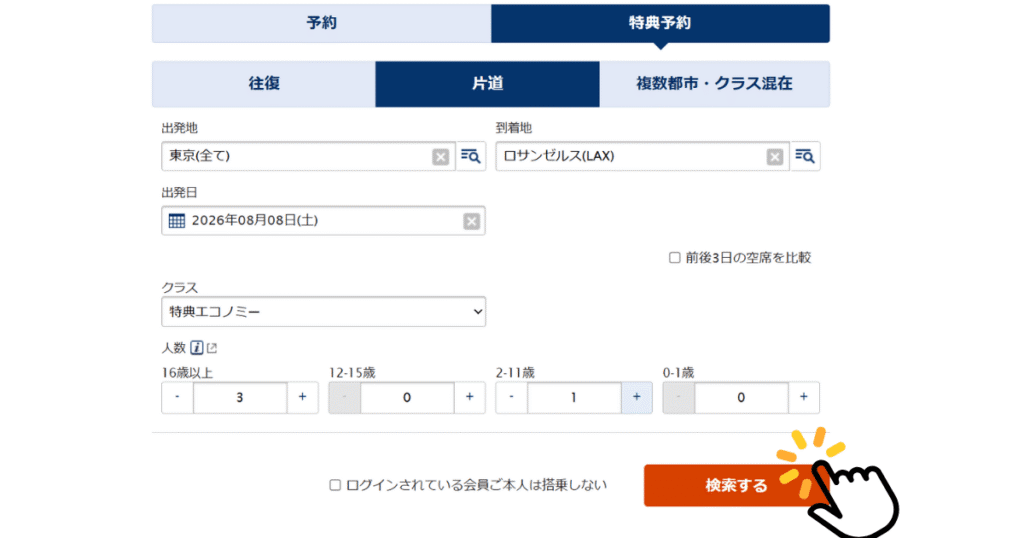Check ログインされている会員ご本人は搭乗しない box

336,485
